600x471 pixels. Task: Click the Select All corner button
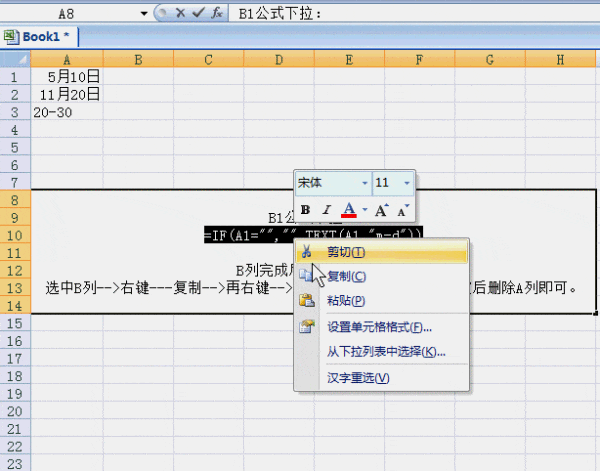point(15,59)
